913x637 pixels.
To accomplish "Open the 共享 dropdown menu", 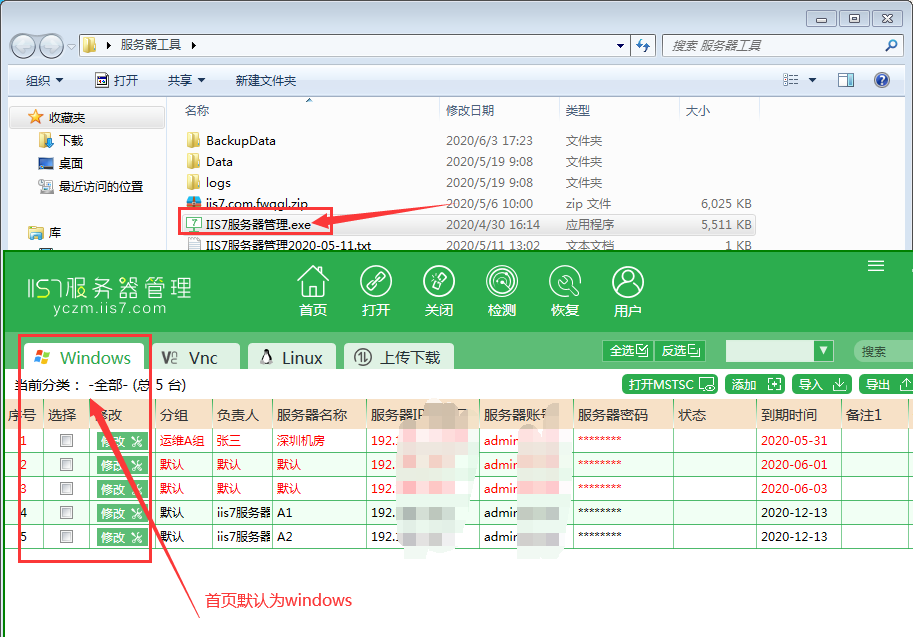I will click(x=186, y=80).
